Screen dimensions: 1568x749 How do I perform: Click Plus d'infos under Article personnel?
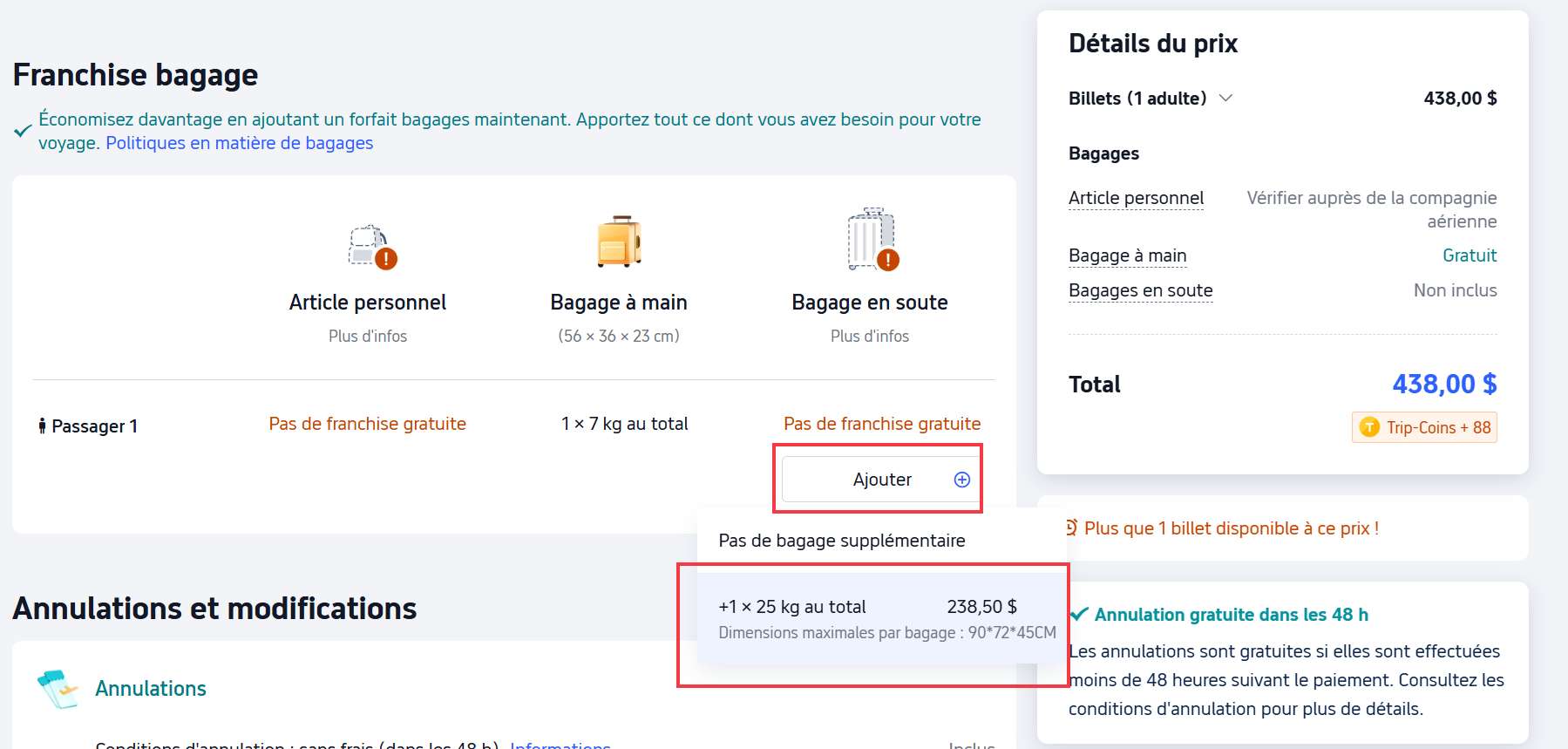pos(367,336)
